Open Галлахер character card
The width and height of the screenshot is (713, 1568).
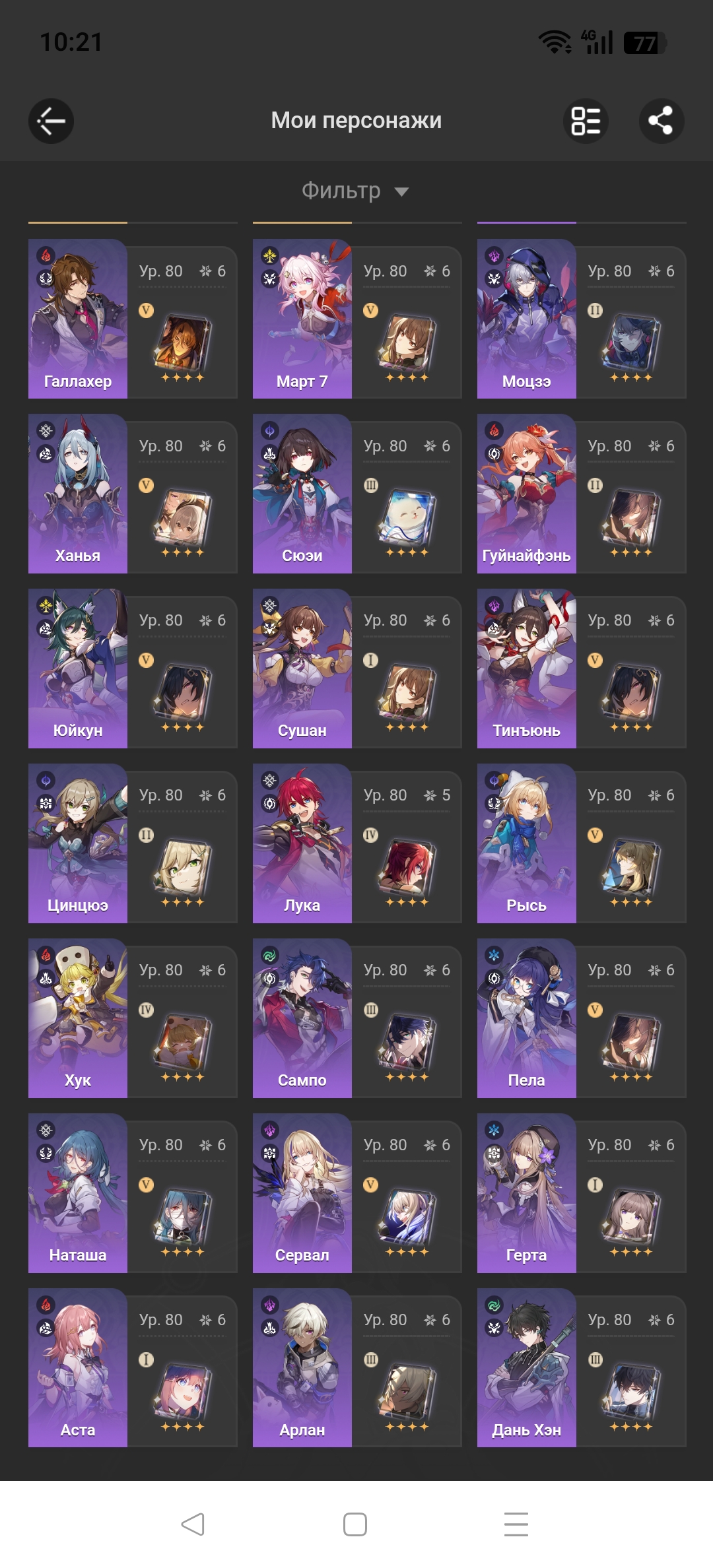pos(133,319)
